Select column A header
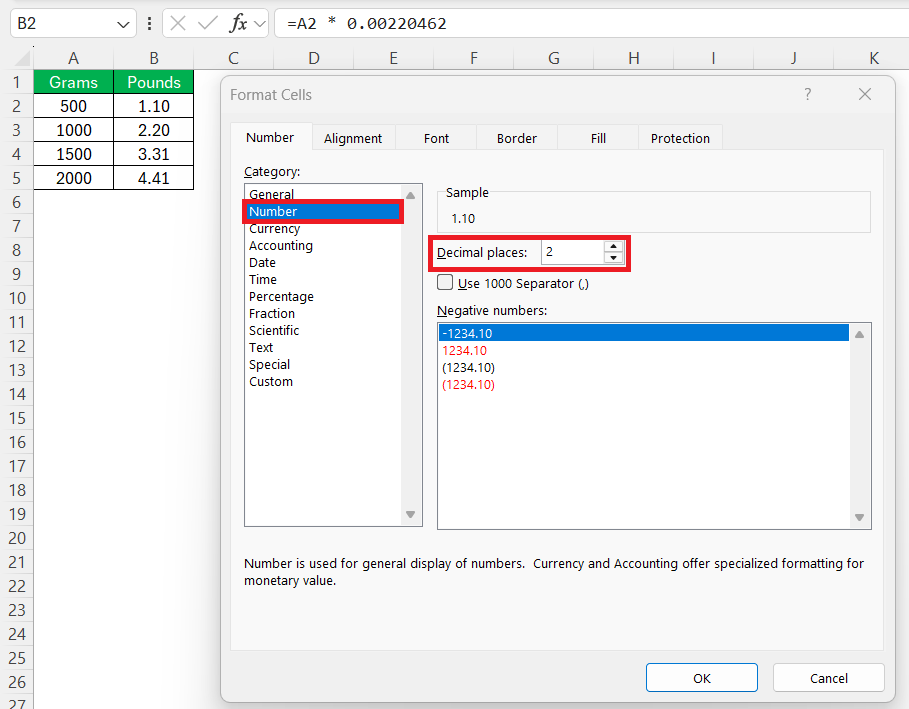The height and width of the screenshot is (709, 909). tap(73, 58)
